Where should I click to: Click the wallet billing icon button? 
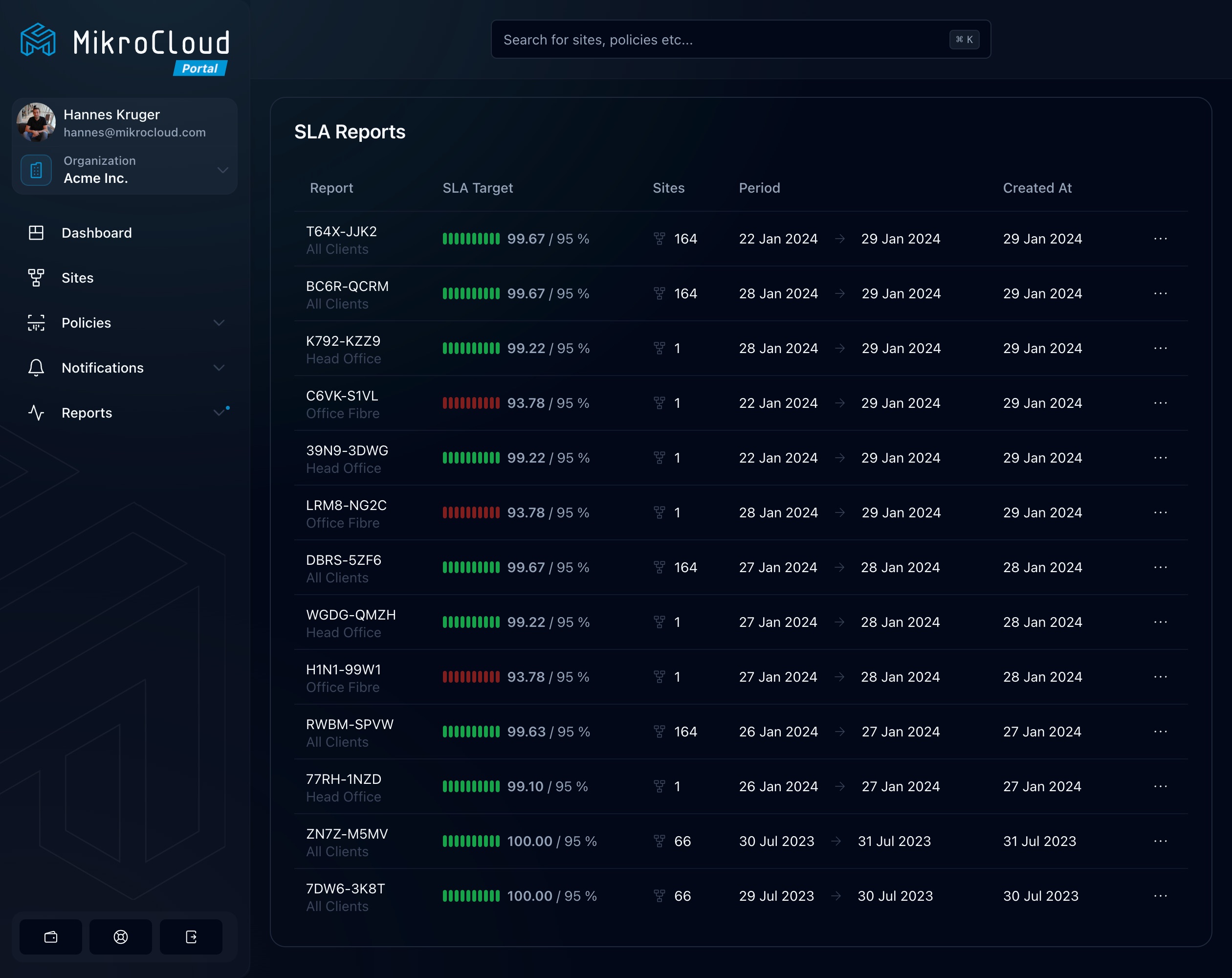point(51,937)
